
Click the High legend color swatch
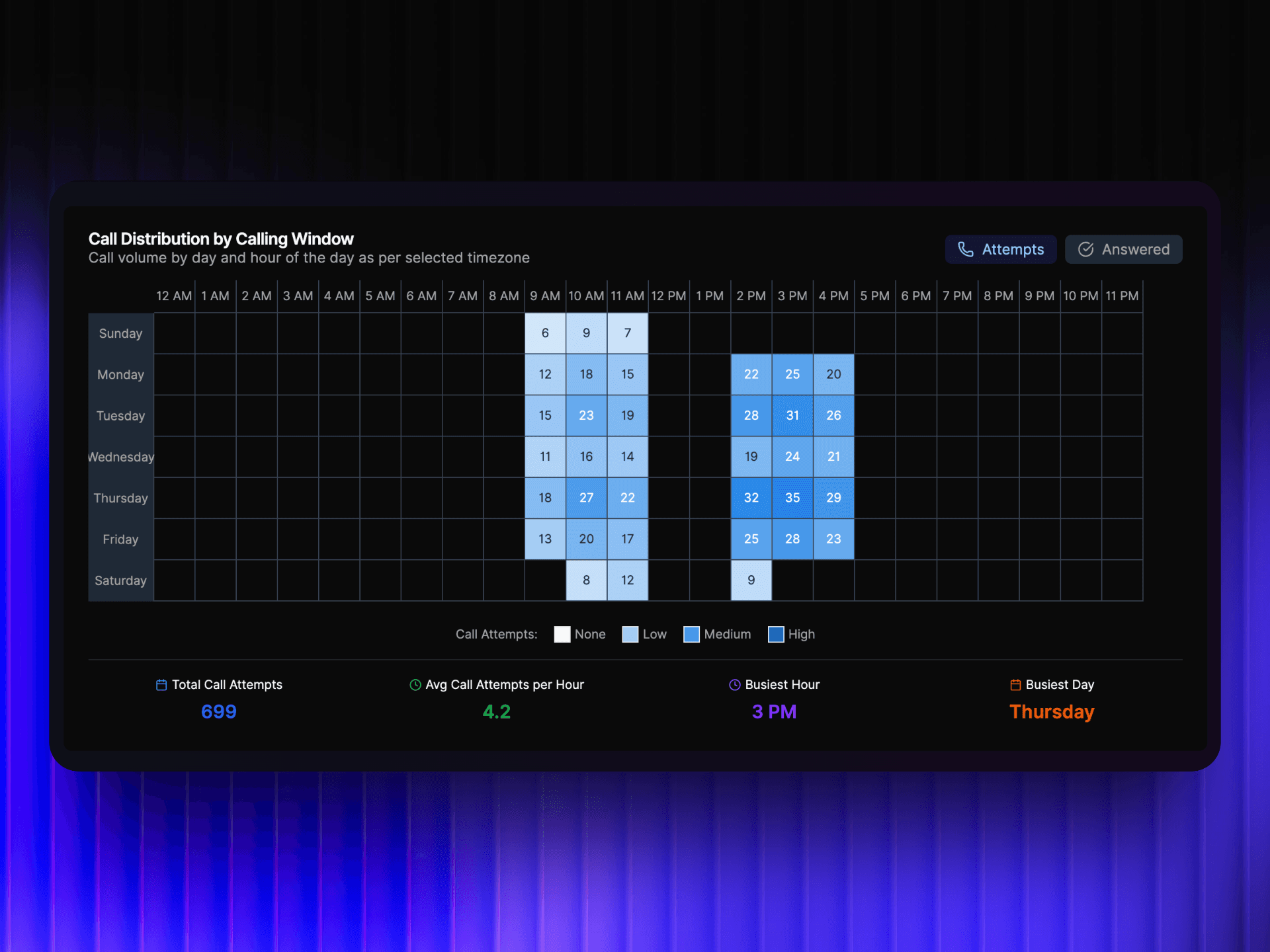(x=776, y=634)
